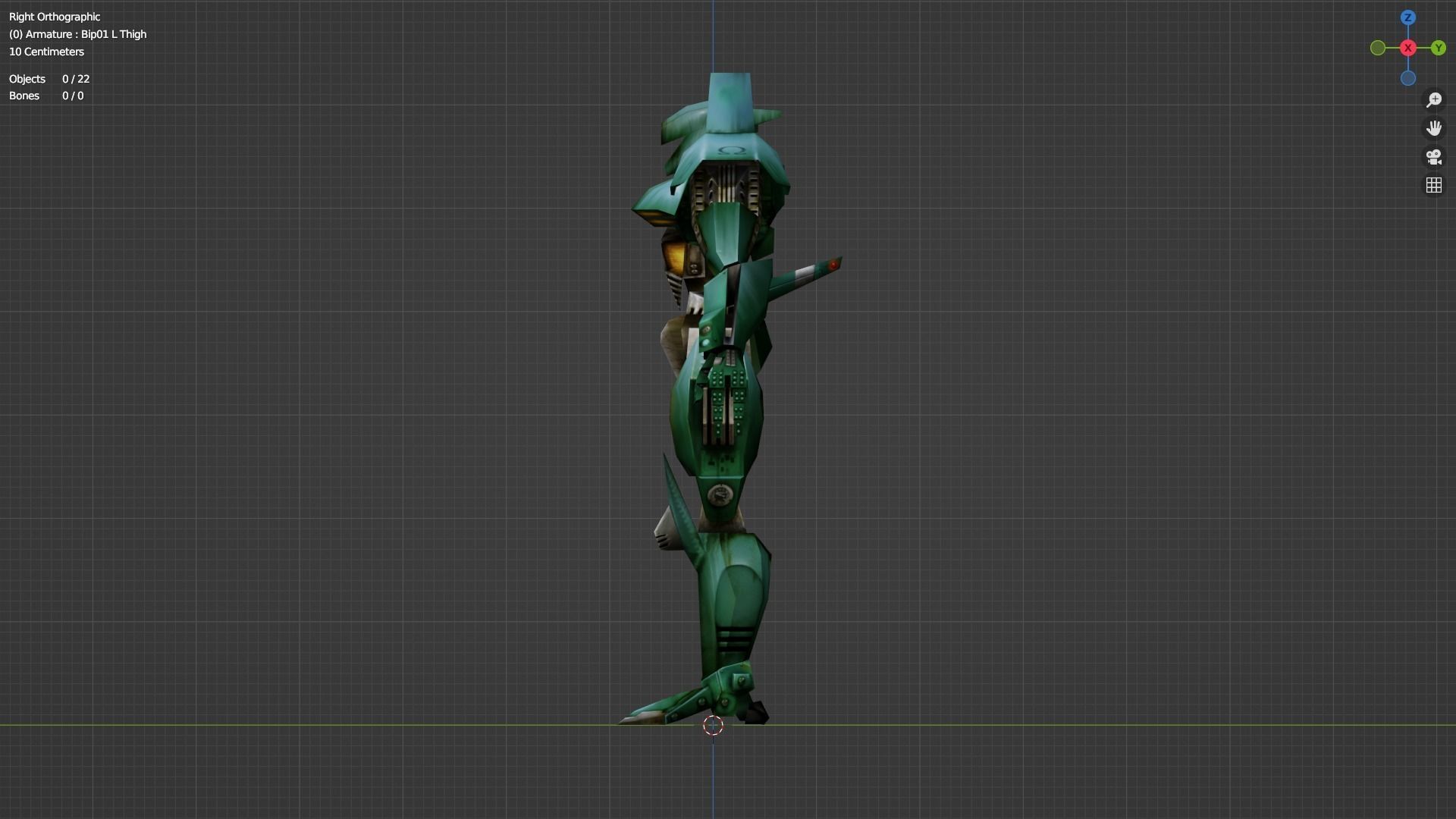Click the 'Right Orthographic' view label

[55, 17]
